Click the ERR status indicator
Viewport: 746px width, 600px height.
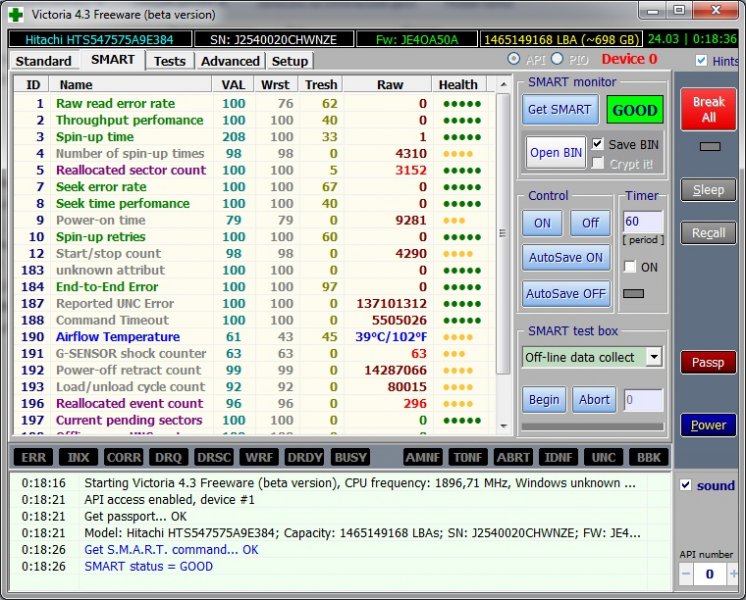tap(35, 457)
